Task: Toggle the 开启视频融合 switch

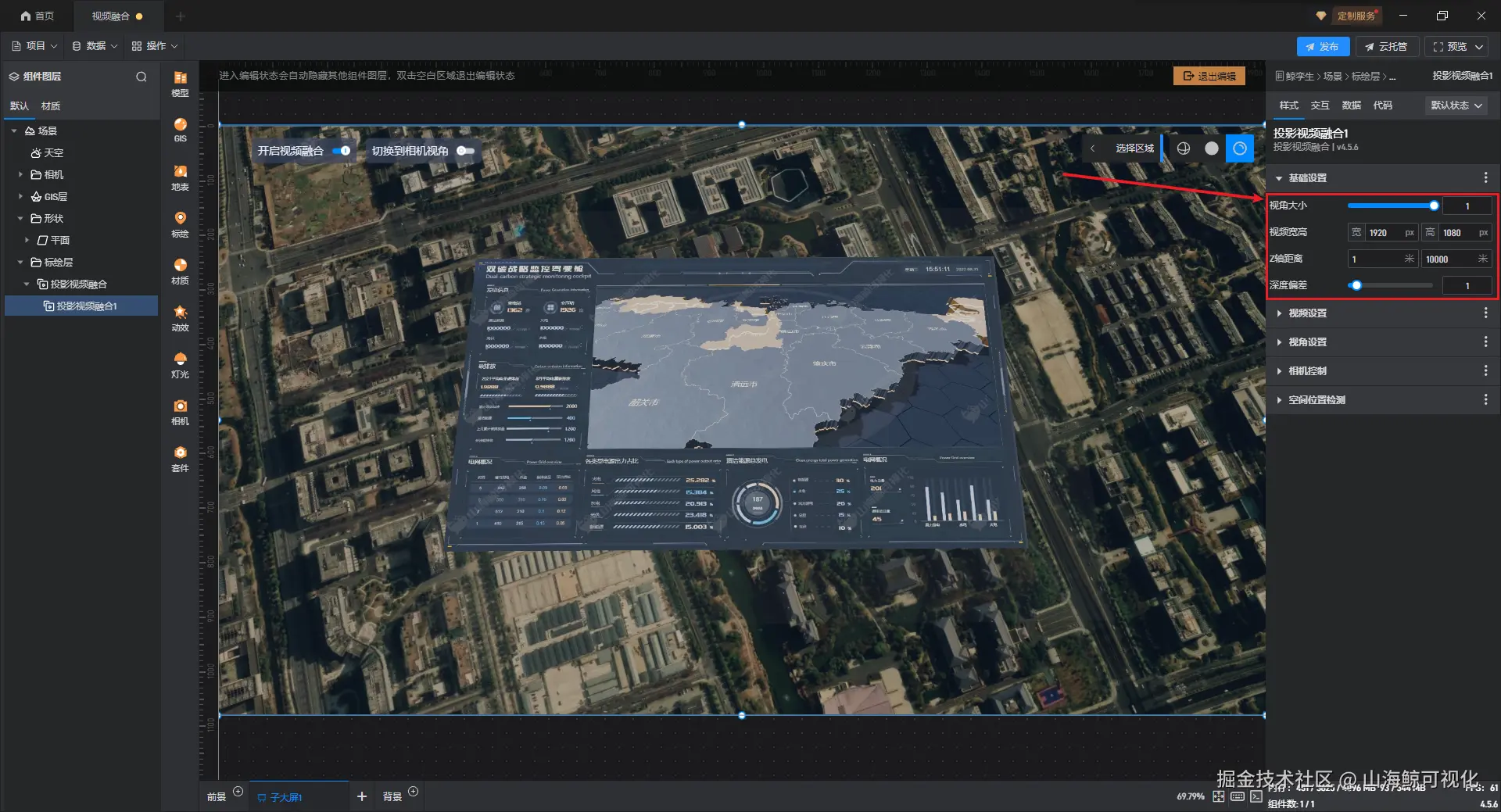Action: [x=342, y=151]
